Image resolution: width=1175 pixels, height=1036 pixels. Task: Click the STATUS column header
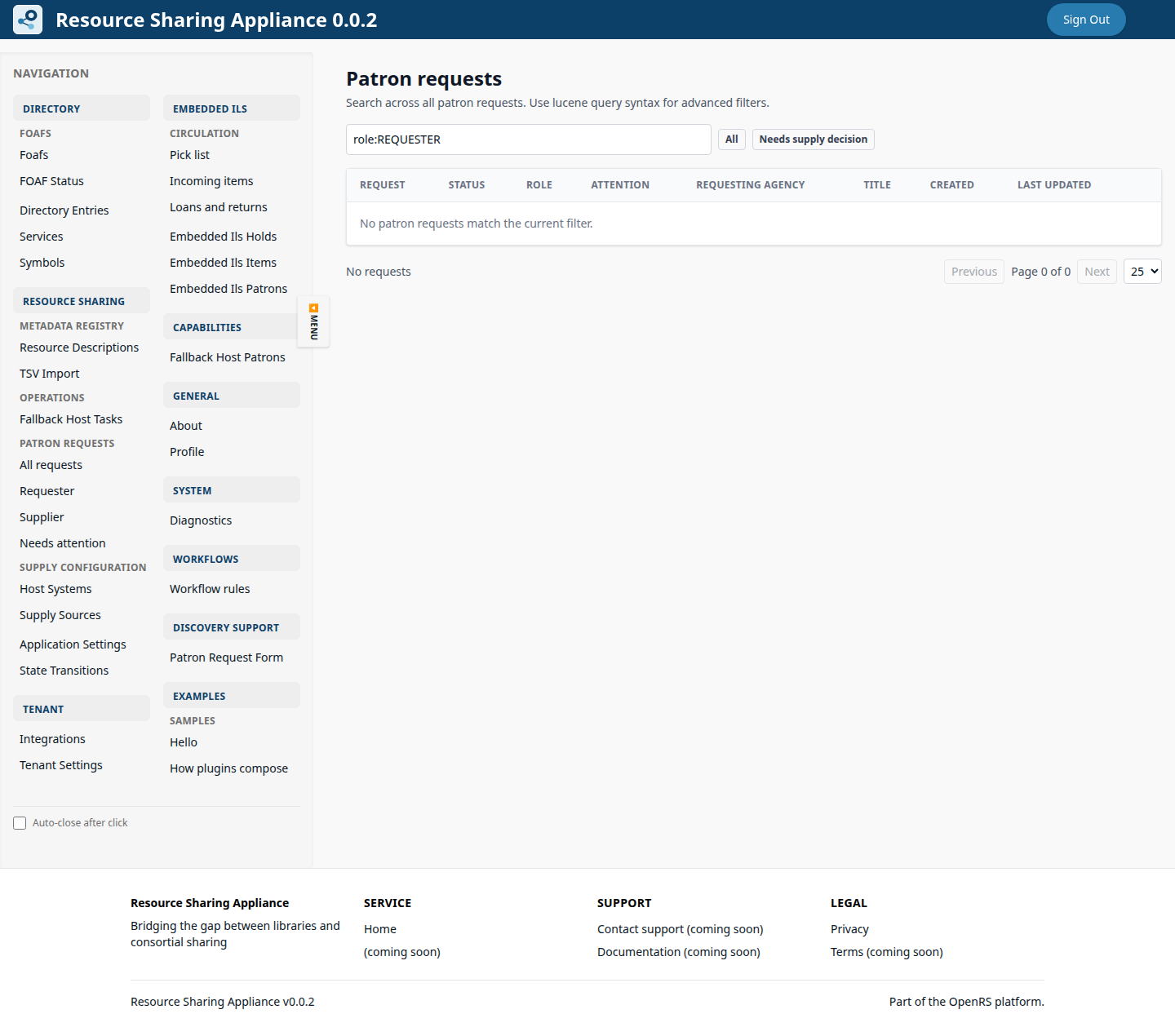pyautogui.click(x=467, y=185)
